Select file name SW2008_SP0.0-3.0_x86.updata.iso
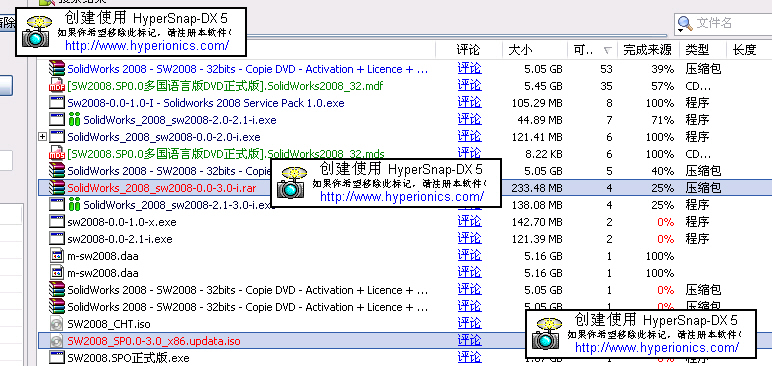The height and width of the screenshot is (366, 772). 154,341
